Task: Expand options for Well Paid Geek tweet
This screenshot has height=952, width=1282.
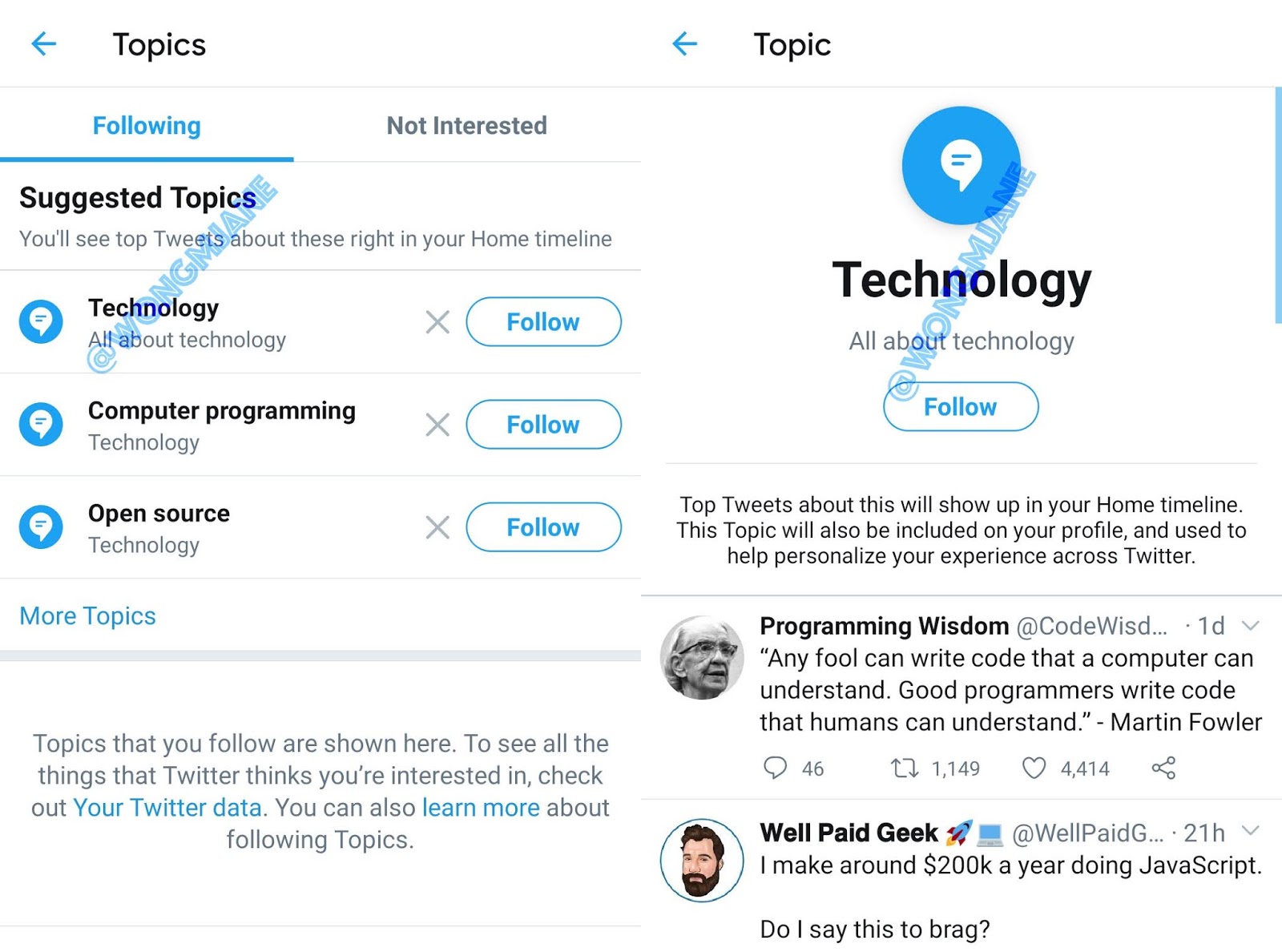Action: 1250,831
